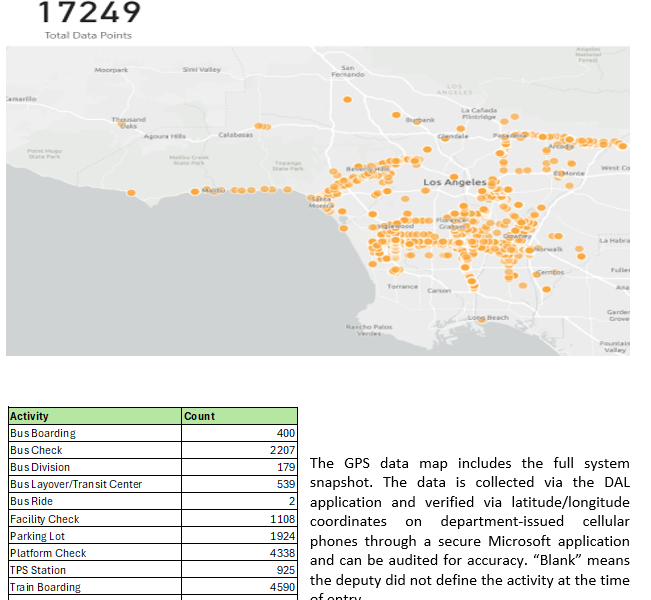
Task: Select the Simi Valley map label
Action: [201, 69]
